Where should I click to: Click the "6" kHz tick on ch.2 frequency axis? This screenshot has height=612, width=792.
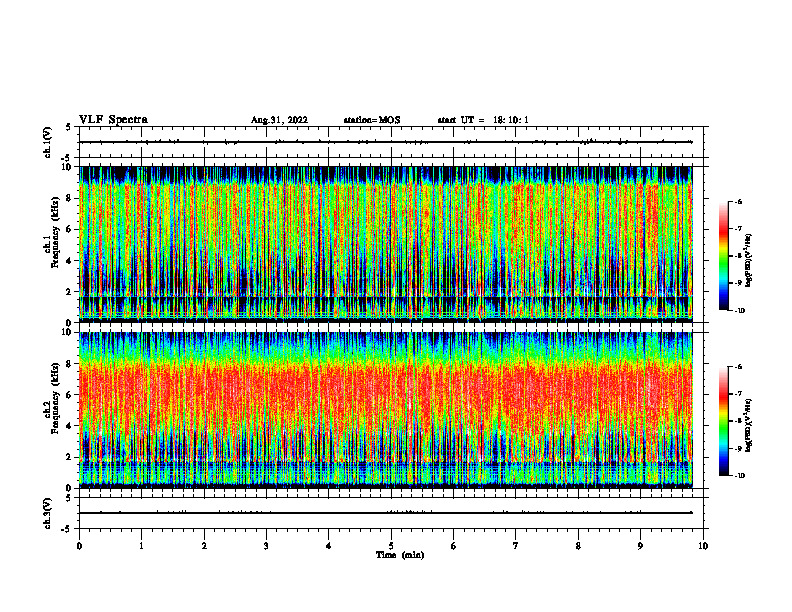coord(69,395)
